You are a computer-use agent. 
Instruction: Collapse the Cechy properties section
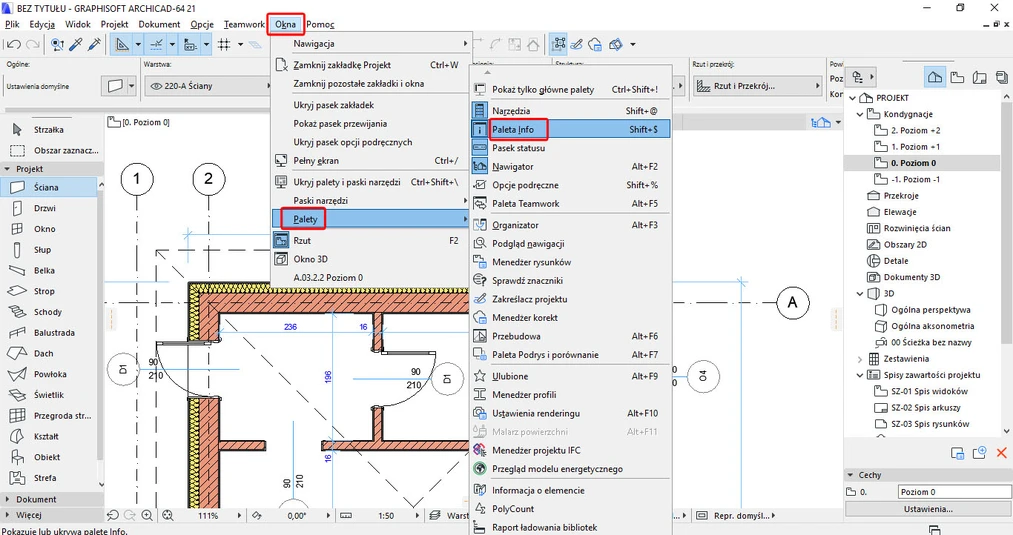point(850,475)
